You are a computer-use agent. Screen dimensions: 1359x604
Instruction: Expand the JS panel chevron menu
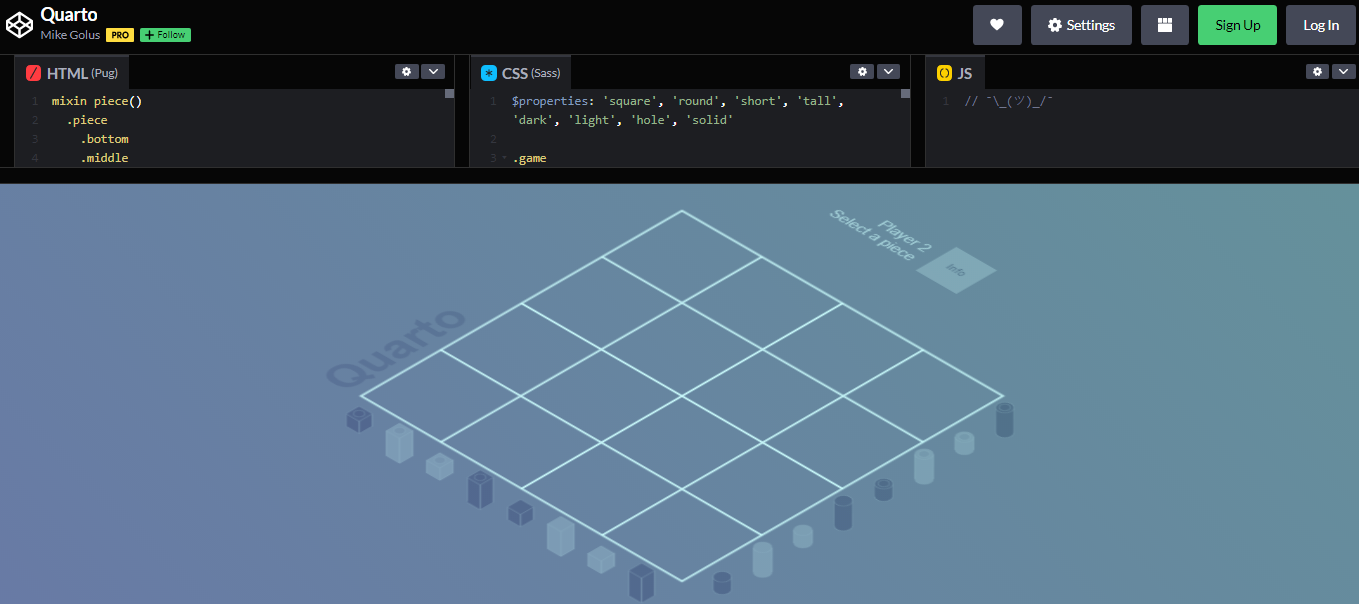point(1343,71)
